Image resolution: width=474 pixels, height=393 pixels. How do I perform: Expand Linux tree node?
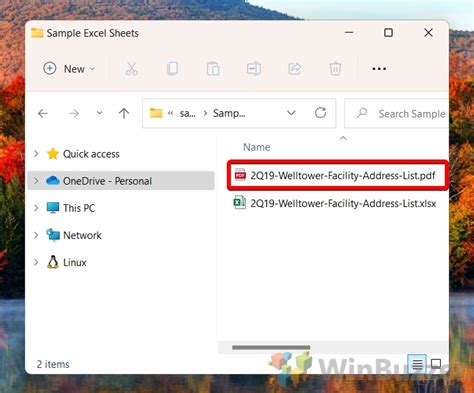tap(36, 263)
